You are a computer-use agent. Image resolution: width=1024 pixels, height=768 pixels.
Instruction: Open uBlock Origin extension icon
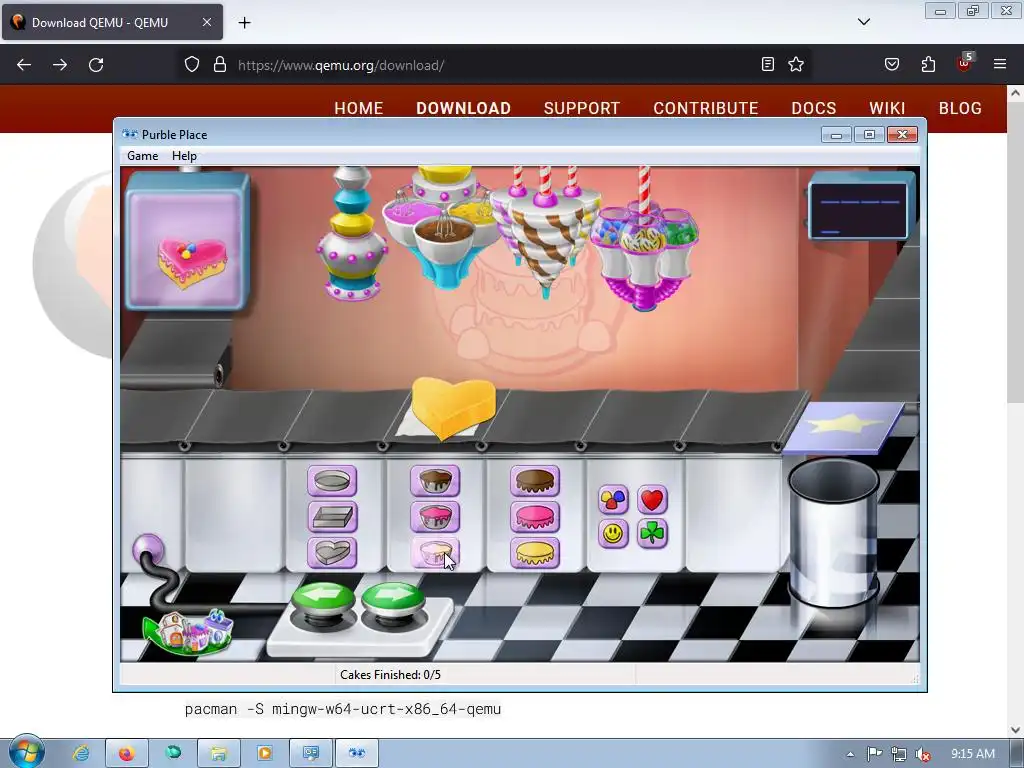coord(965,63)
